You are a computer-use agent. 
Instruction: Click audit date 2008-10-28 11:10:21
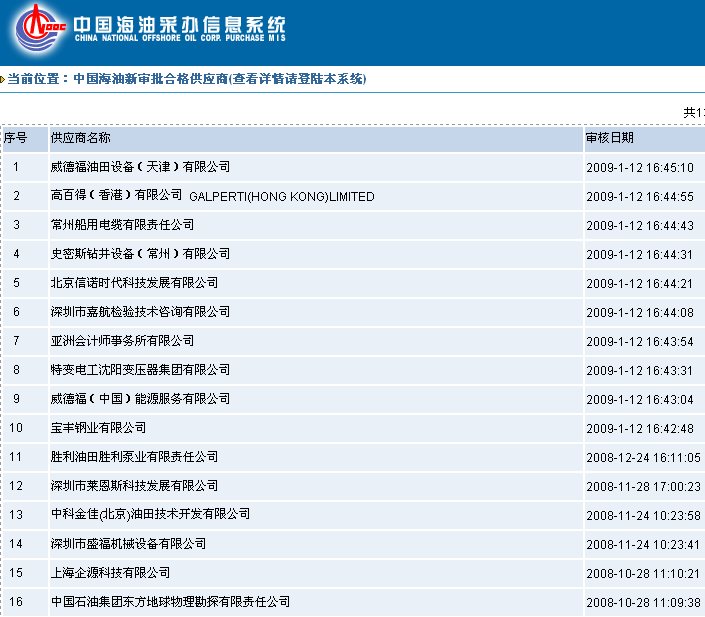click(643, 574)
